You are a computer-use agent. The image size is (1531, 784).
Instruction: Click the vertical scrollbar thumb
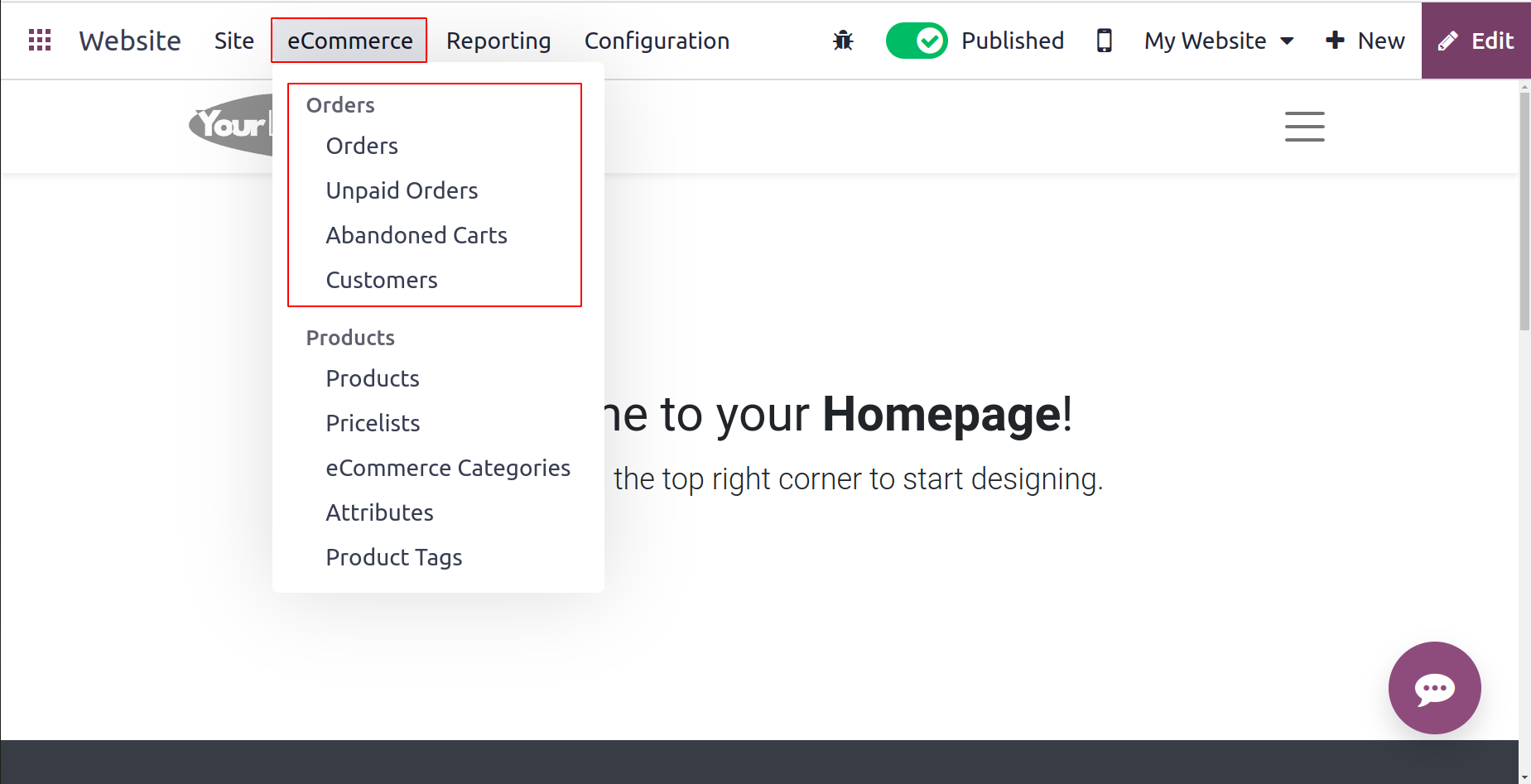(1524, 211)
